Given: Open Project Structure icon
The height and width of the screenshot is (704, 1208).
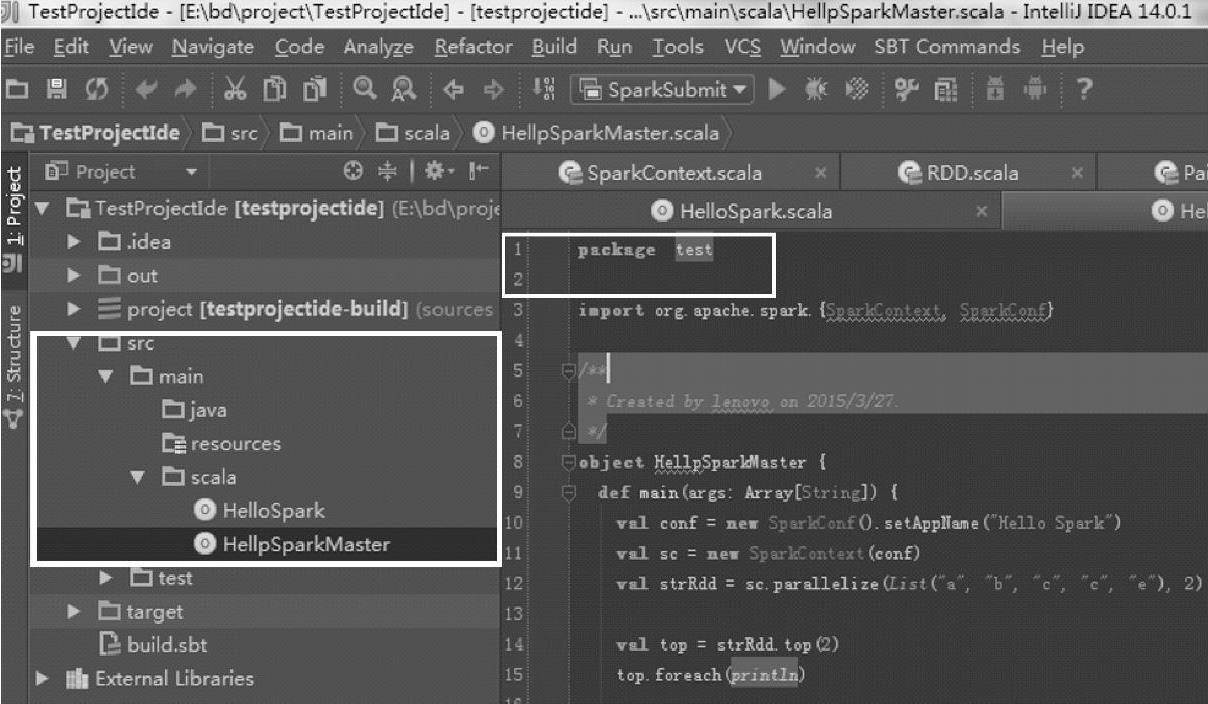Looking at the screenshot, I should (x=946, y=90).
